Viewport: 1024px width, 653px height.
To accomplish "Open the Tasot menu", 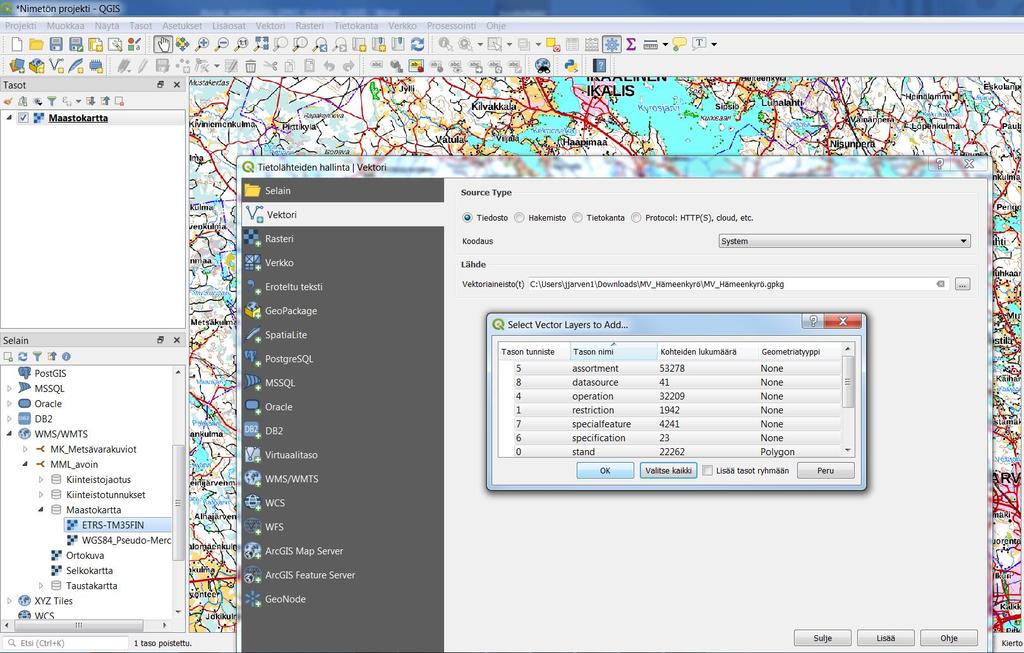I will coord(140,25).
